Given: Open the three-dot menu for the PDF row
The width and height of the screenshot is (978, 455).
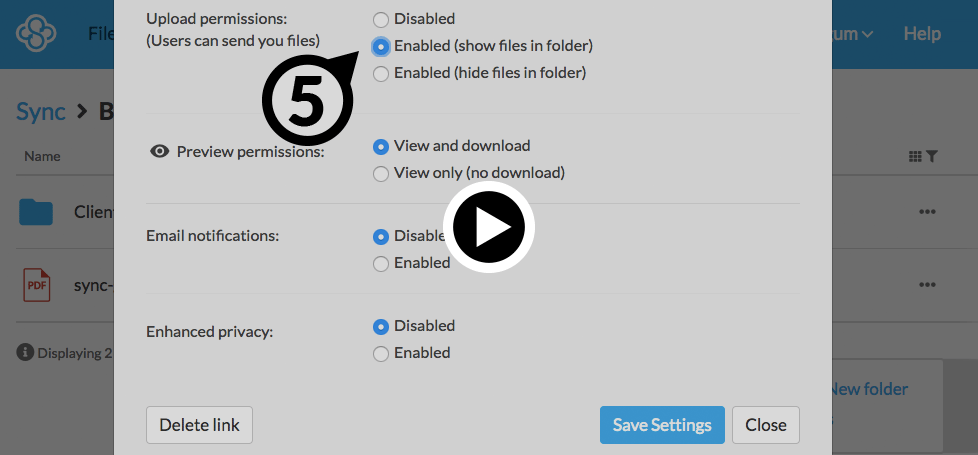Looking at the screenshot, I should pyautogui.click(x=927, y=285).
